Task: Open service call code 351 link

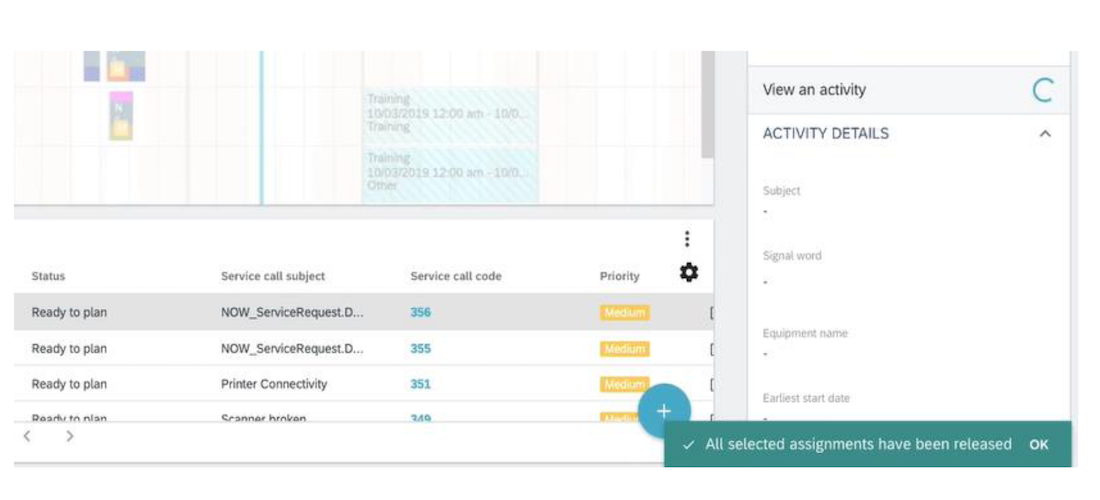Action: tap(420, 384)
